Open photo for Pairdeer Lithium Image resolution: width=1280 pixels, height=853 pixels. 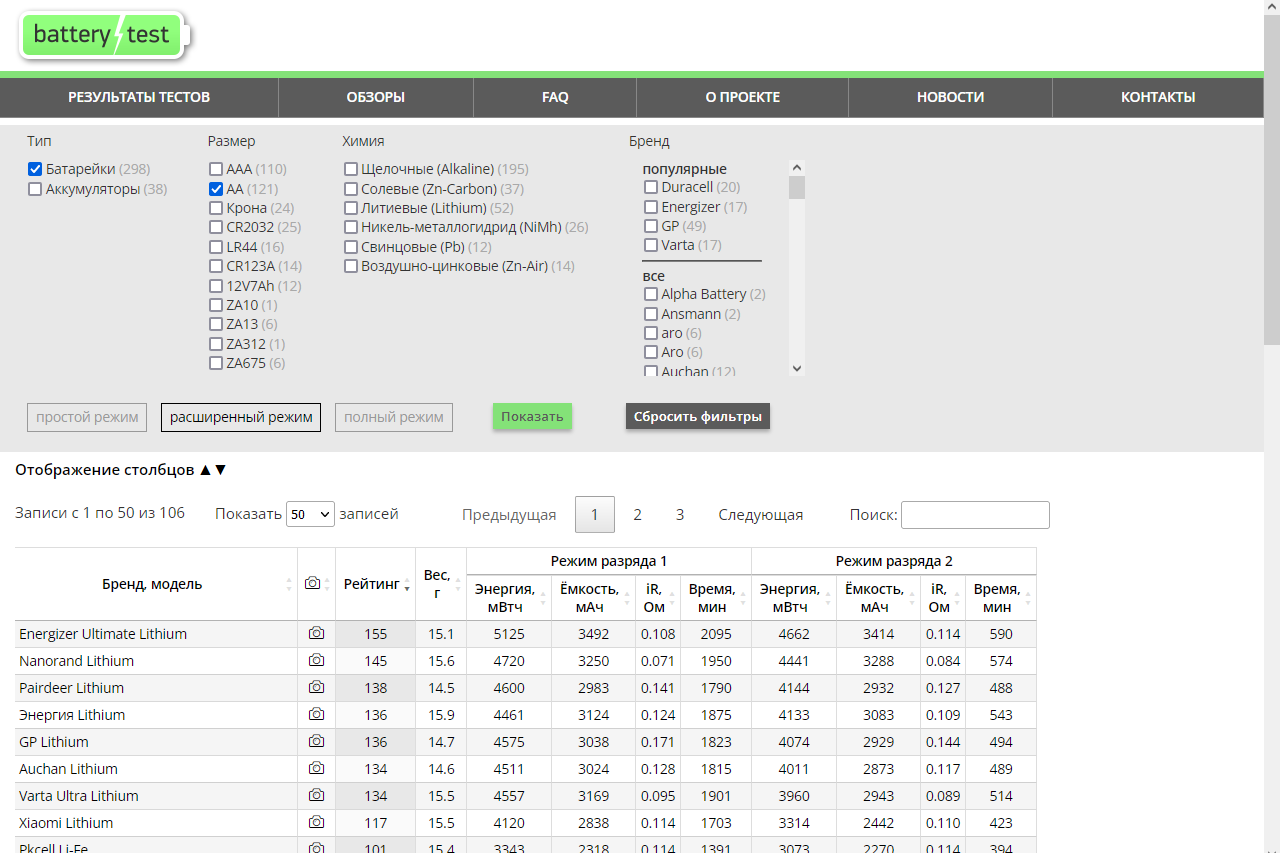pos(316,688)
